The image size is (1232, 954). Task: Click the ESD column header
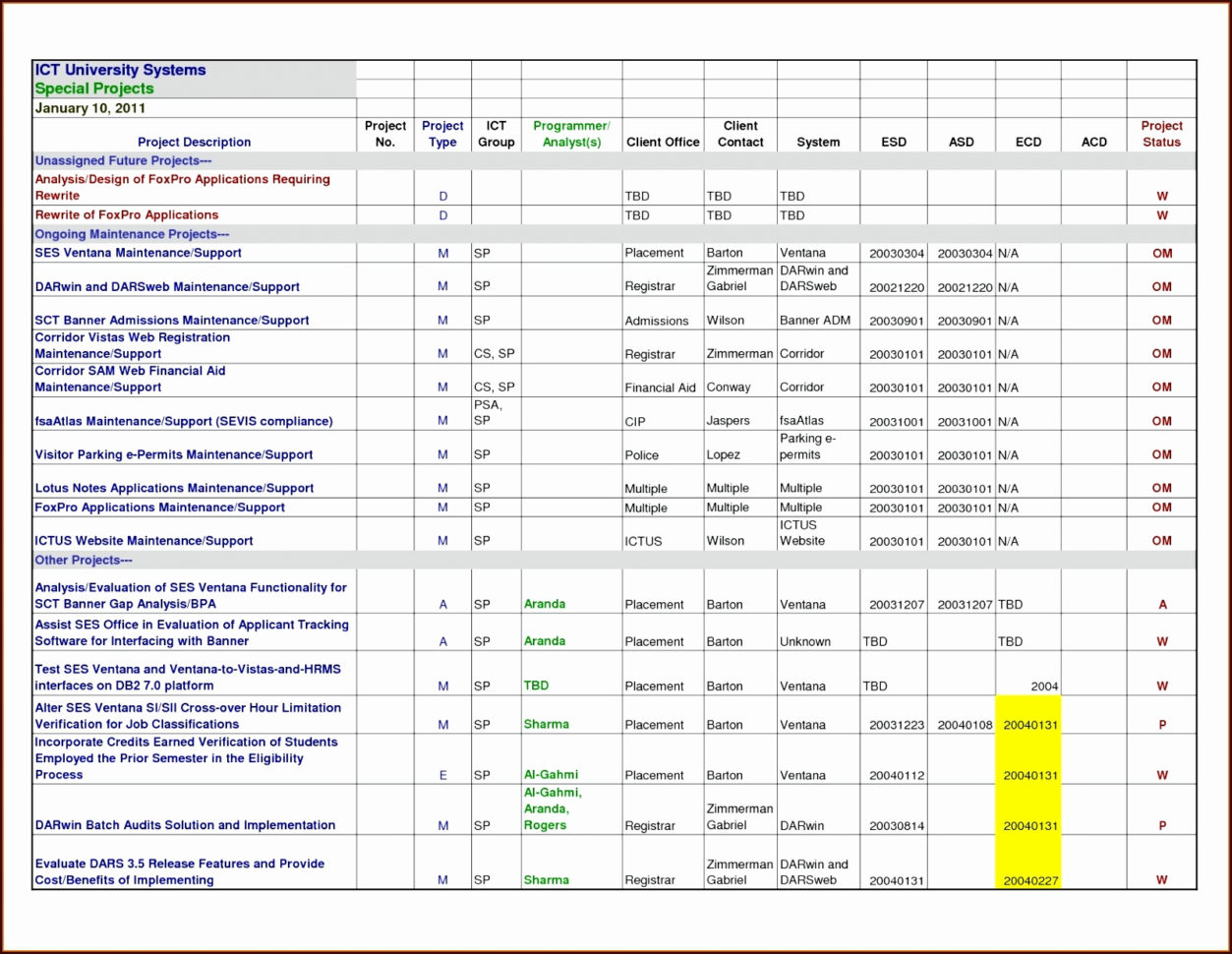(x=893, y=142)
